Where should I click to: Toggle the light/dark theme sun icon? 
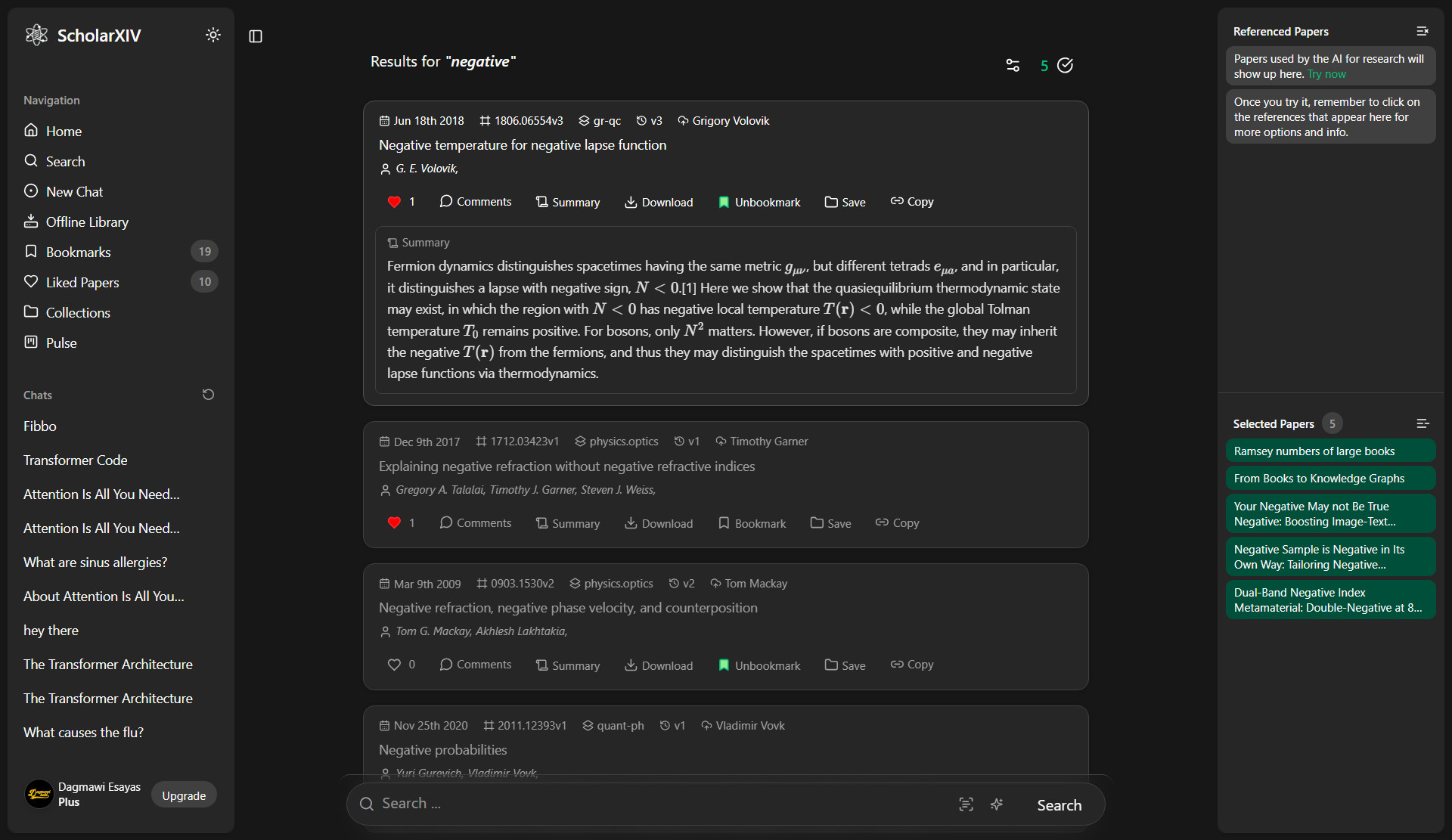point(213,35)
